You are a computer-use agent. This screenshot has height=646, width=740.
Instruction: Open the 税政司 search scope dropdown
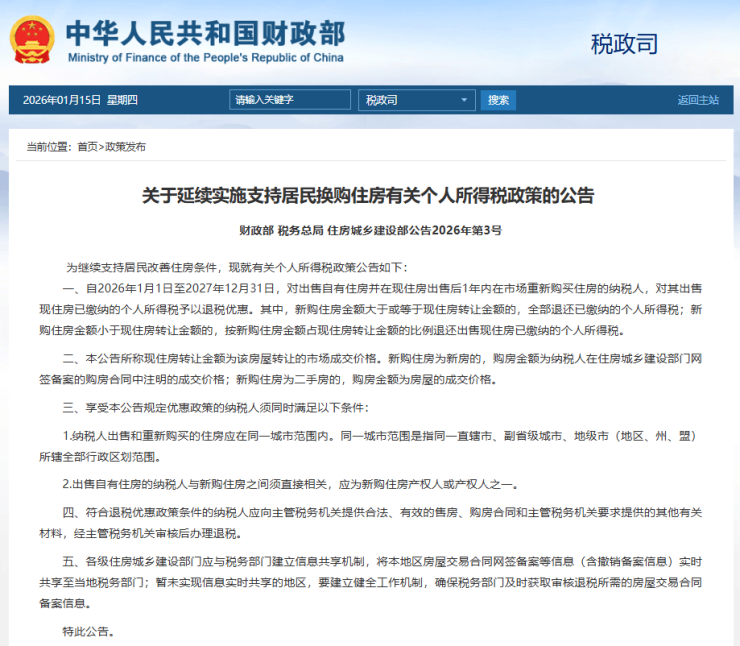(417, 100)
